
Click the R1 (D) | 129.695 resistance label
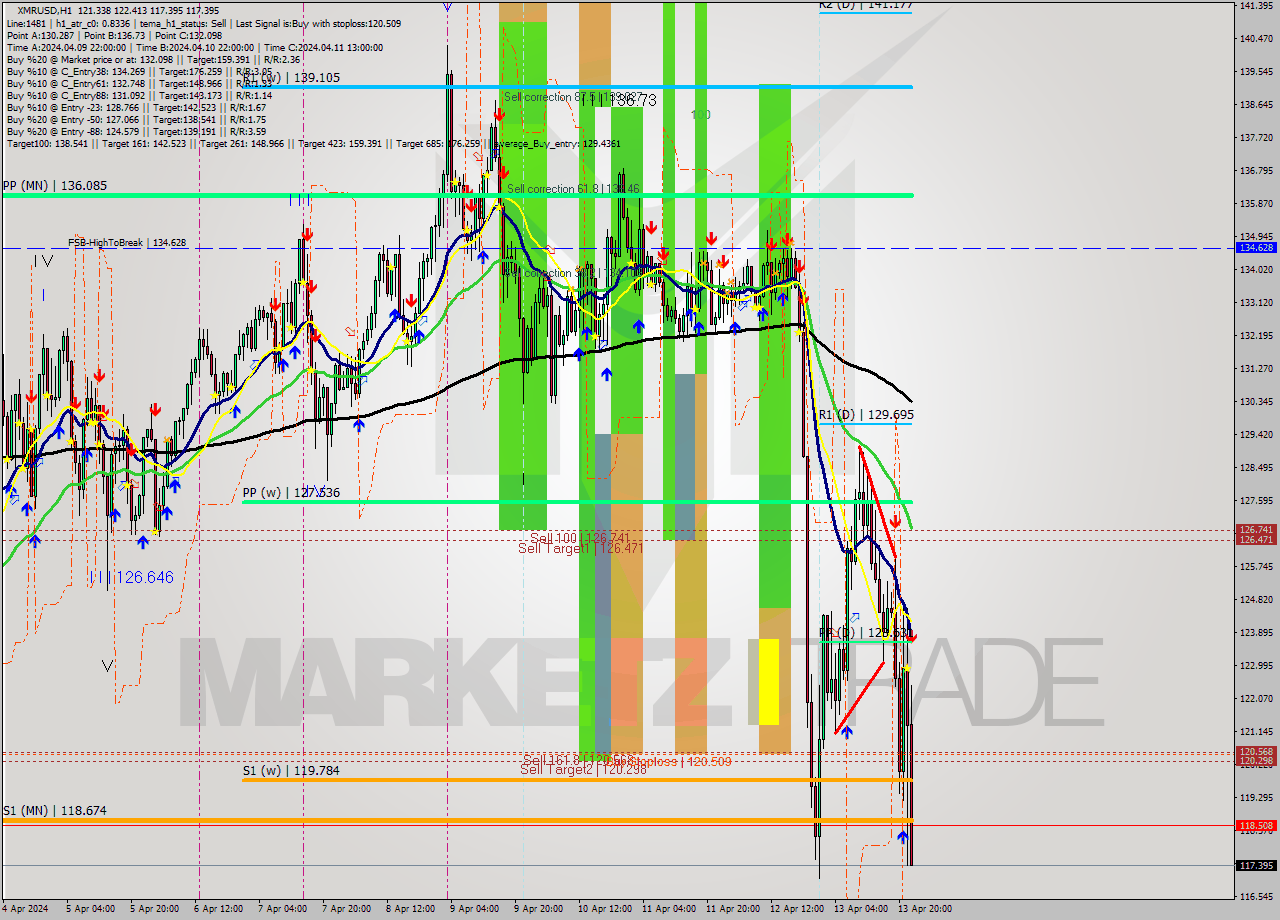tap(866, 414)
